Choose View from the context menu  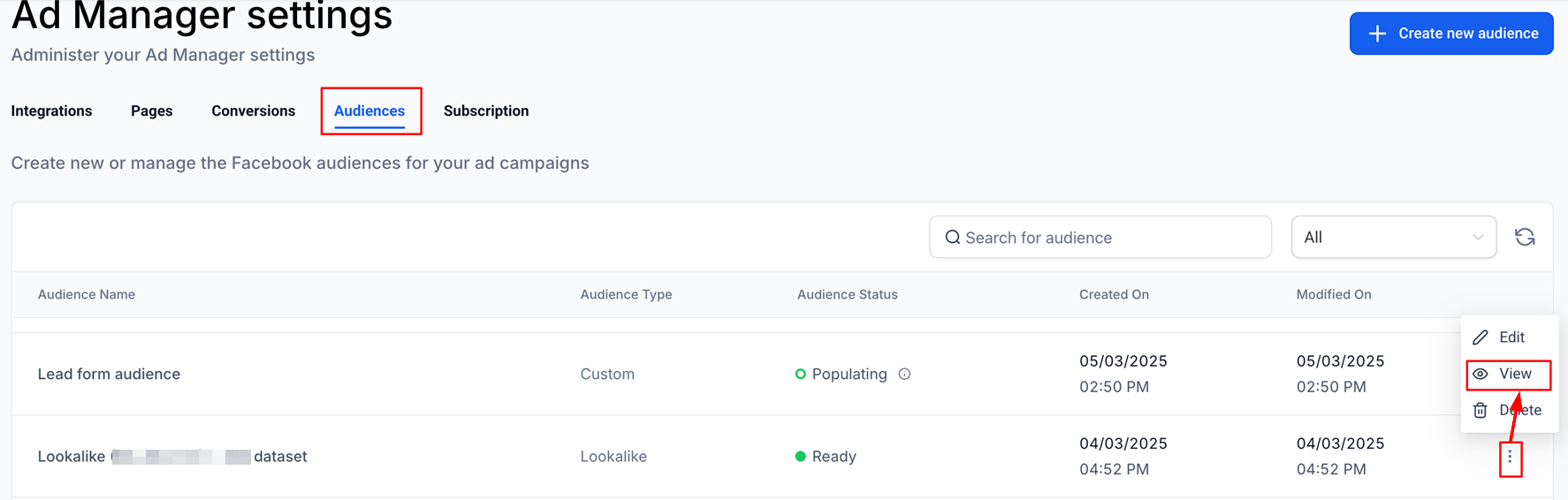coord(1508,374)
